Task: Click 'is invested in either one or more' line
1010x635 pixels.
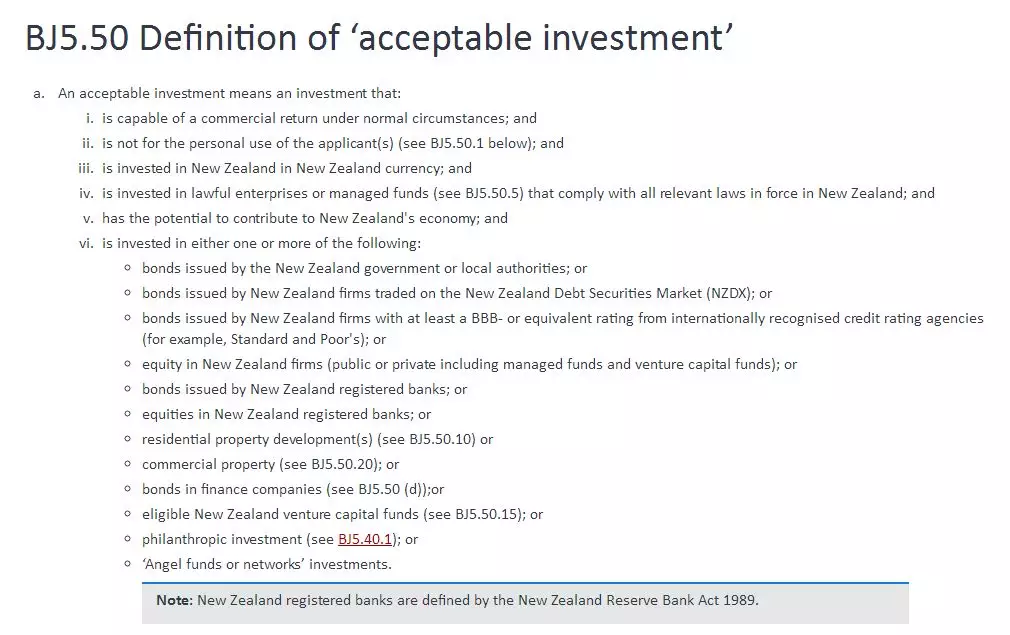Action: tap(261, 243)
